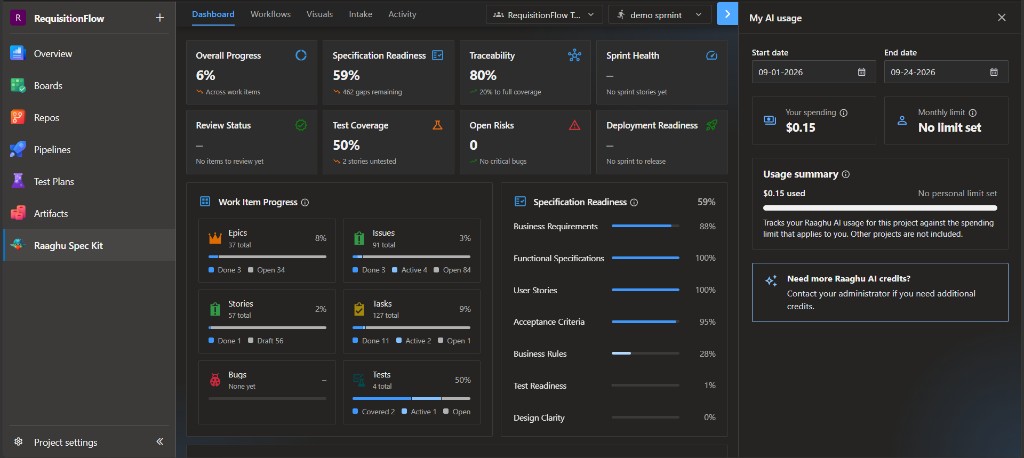Click the Design Clarity row label
This screenshot has height=458, width=1024.
click(x=539, y=418)
